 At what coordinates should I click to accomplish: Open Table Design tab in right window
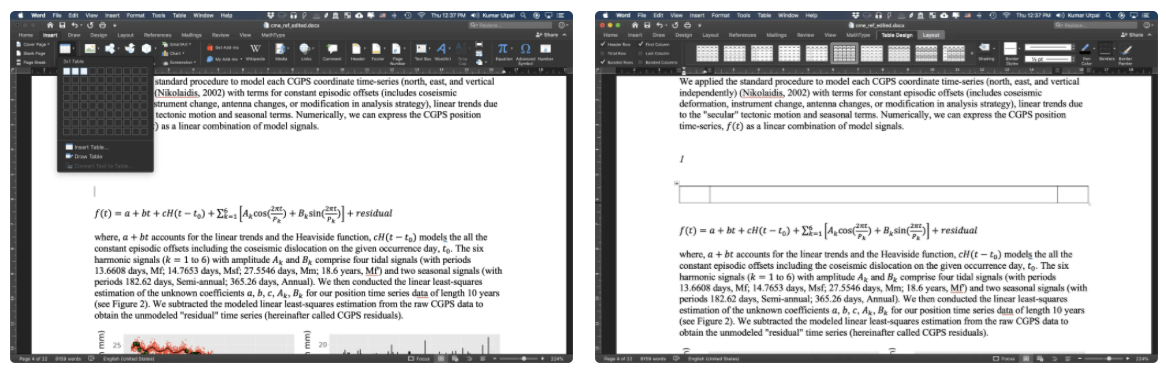[x=897, y=35]
